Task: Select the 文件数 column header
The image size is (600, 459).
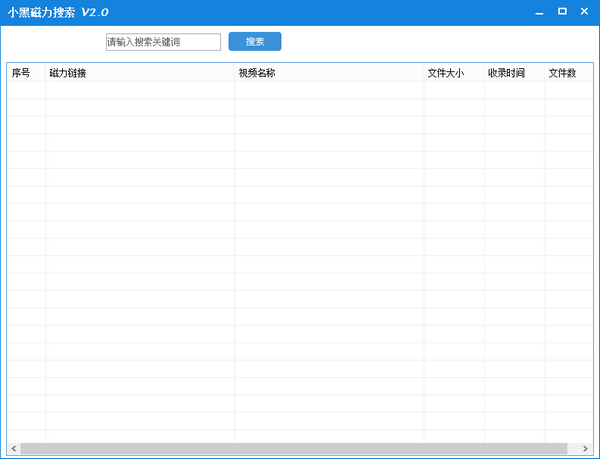Action: pyautogui.click(x=567, y=73)
